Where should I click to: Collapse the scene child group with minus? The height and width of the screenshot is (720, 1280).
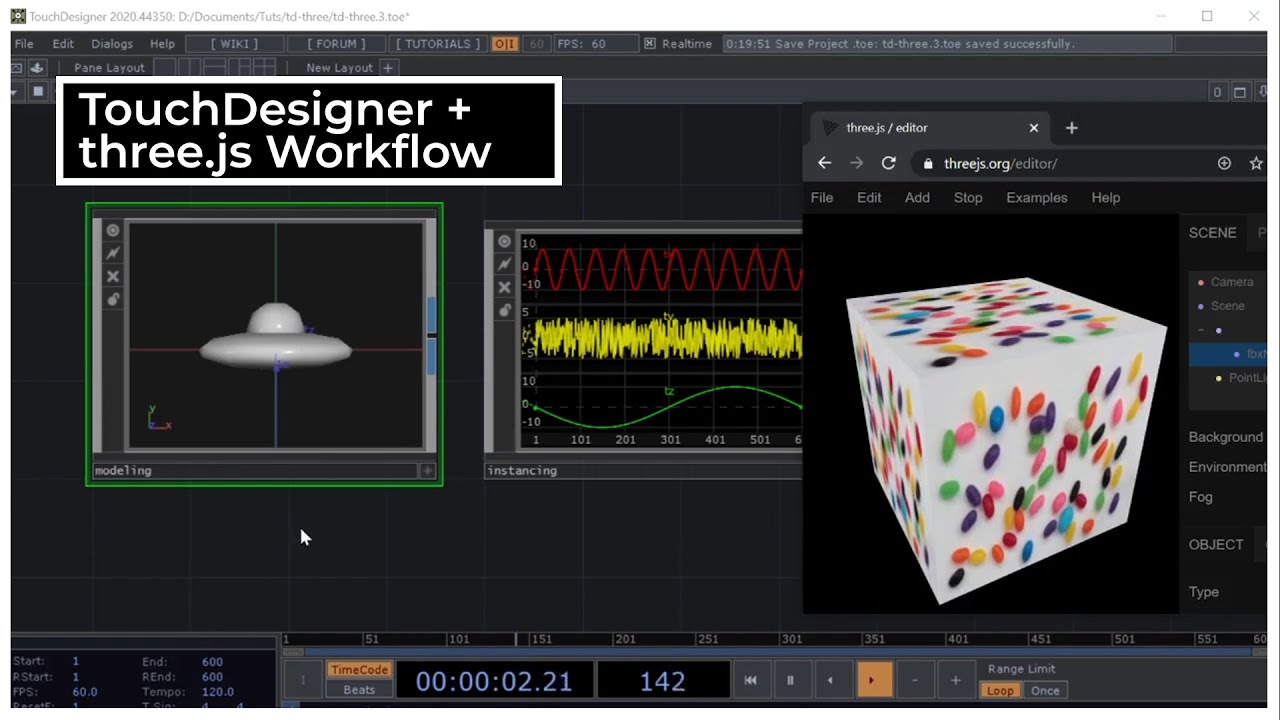[1201, 330]
